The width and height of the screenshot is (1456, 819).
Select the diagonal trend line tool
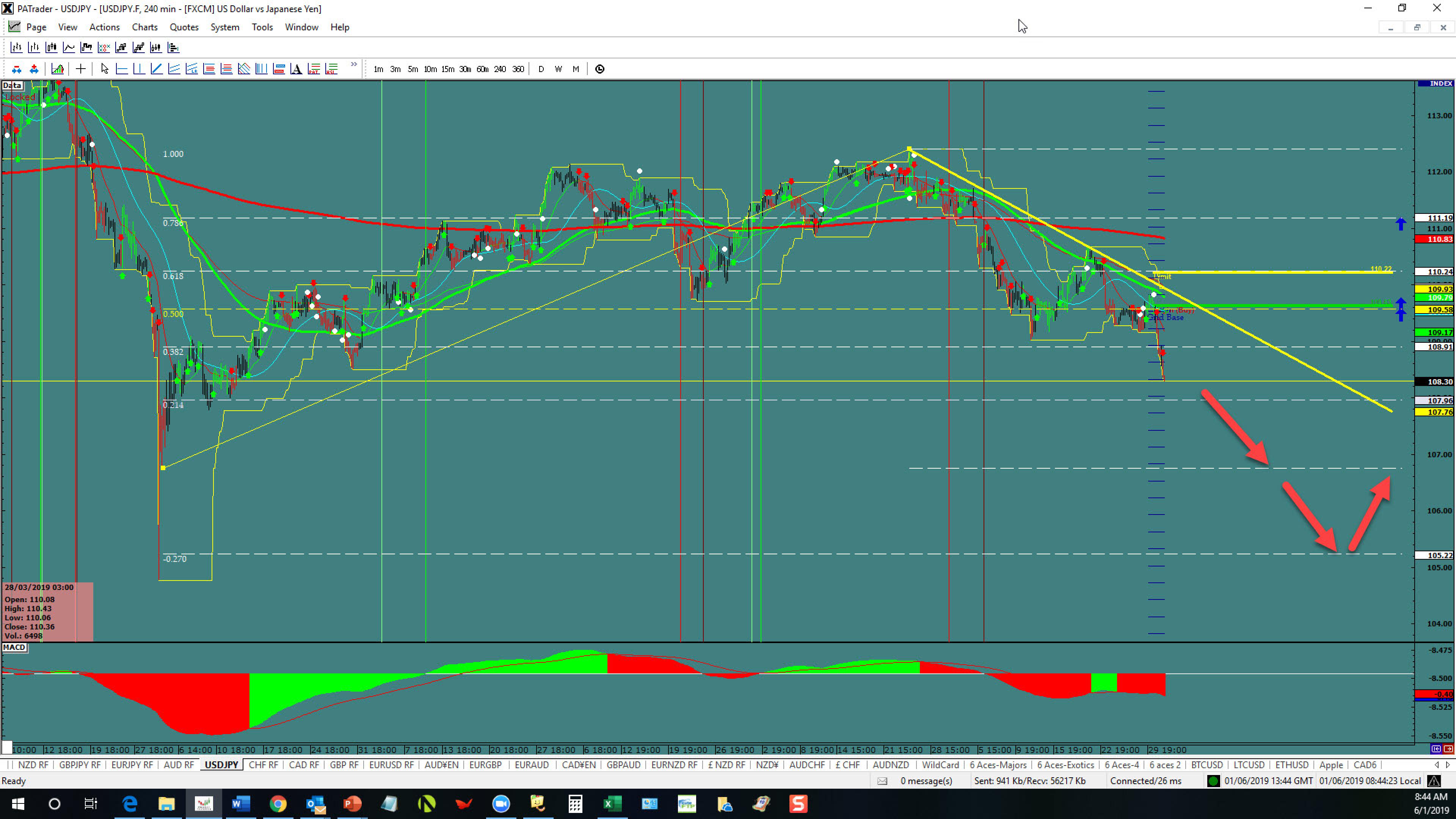click(x=157, y=69)
